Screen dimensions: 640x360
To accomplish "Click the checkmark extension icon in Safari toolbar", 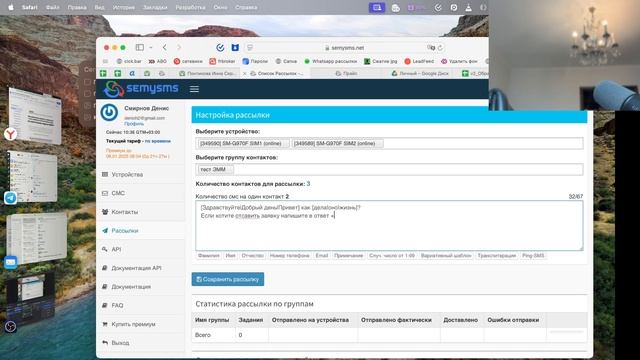I will (220, 48).
